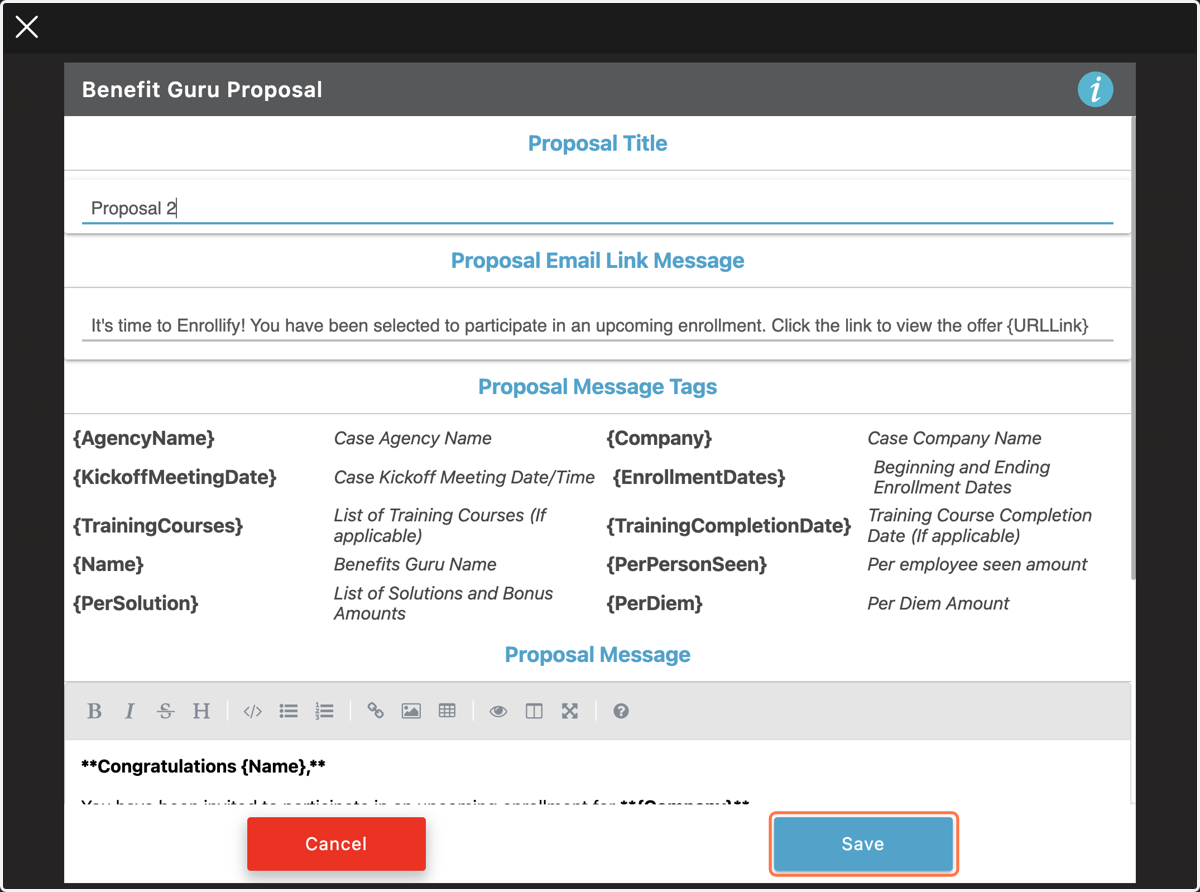Close the dialog with the X icon
The height and width of the screenshot is (892, 1200).
coord(27,27)
